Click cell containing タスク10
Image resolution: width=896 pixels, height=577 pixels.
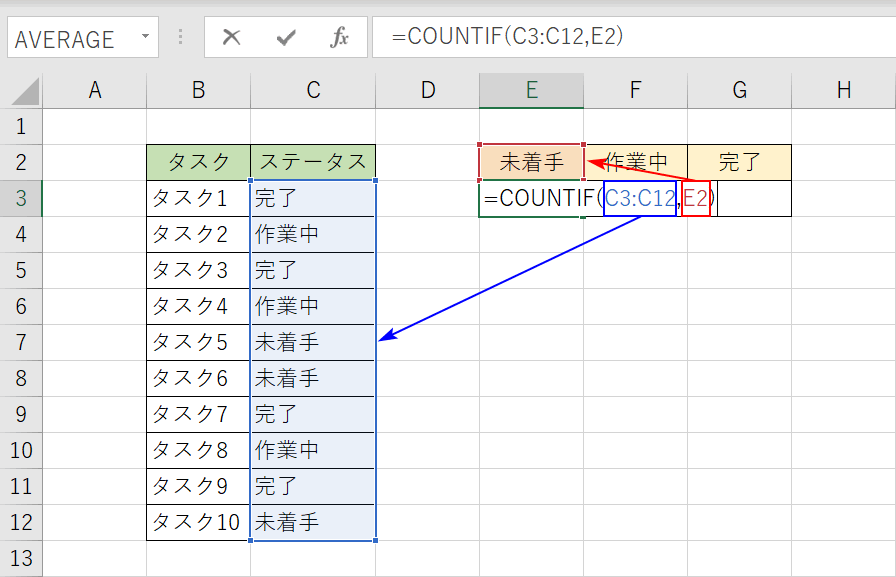[197, 521]
